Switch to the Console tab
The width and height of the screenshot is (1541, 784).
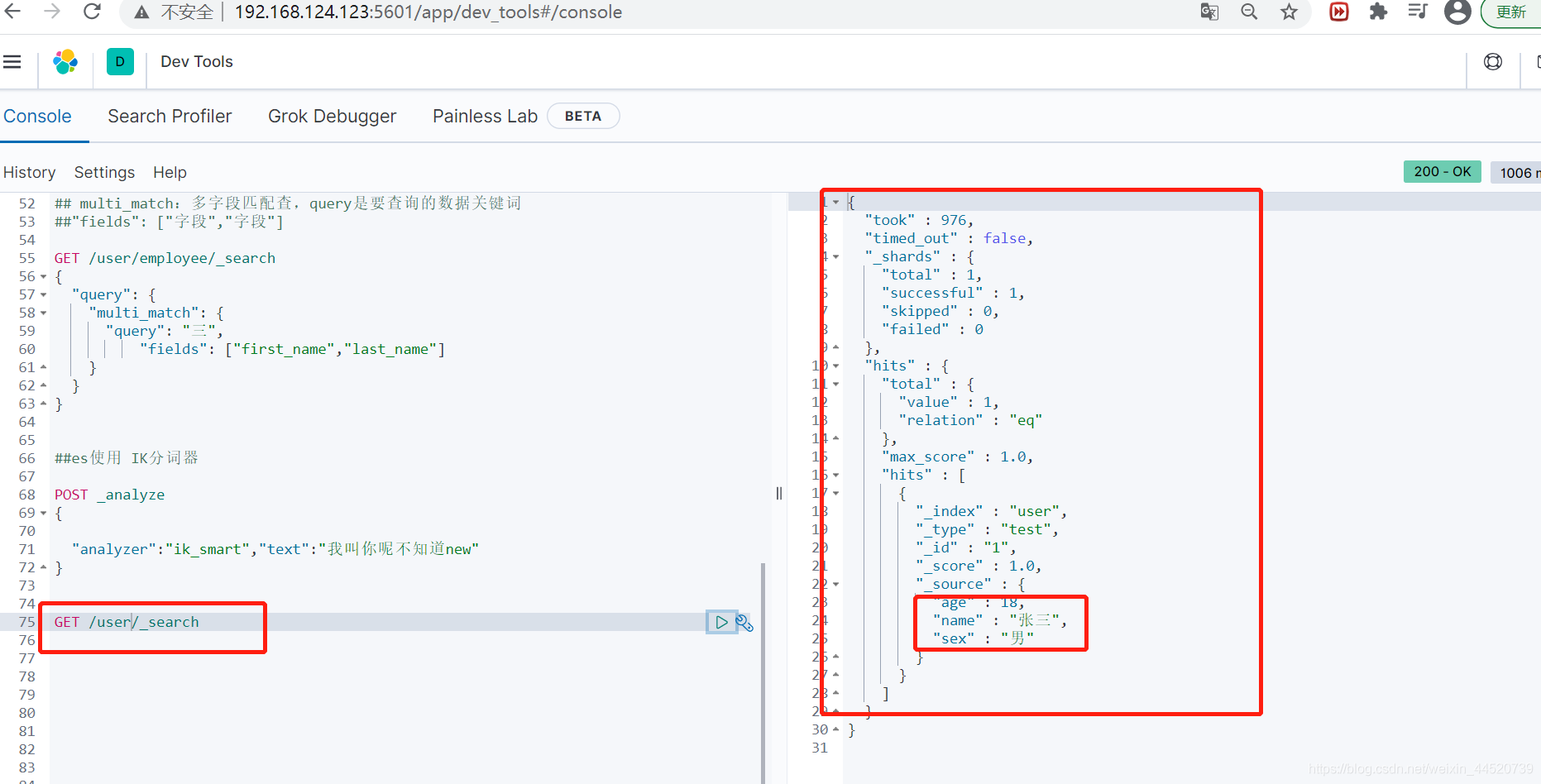pos(37,117)
